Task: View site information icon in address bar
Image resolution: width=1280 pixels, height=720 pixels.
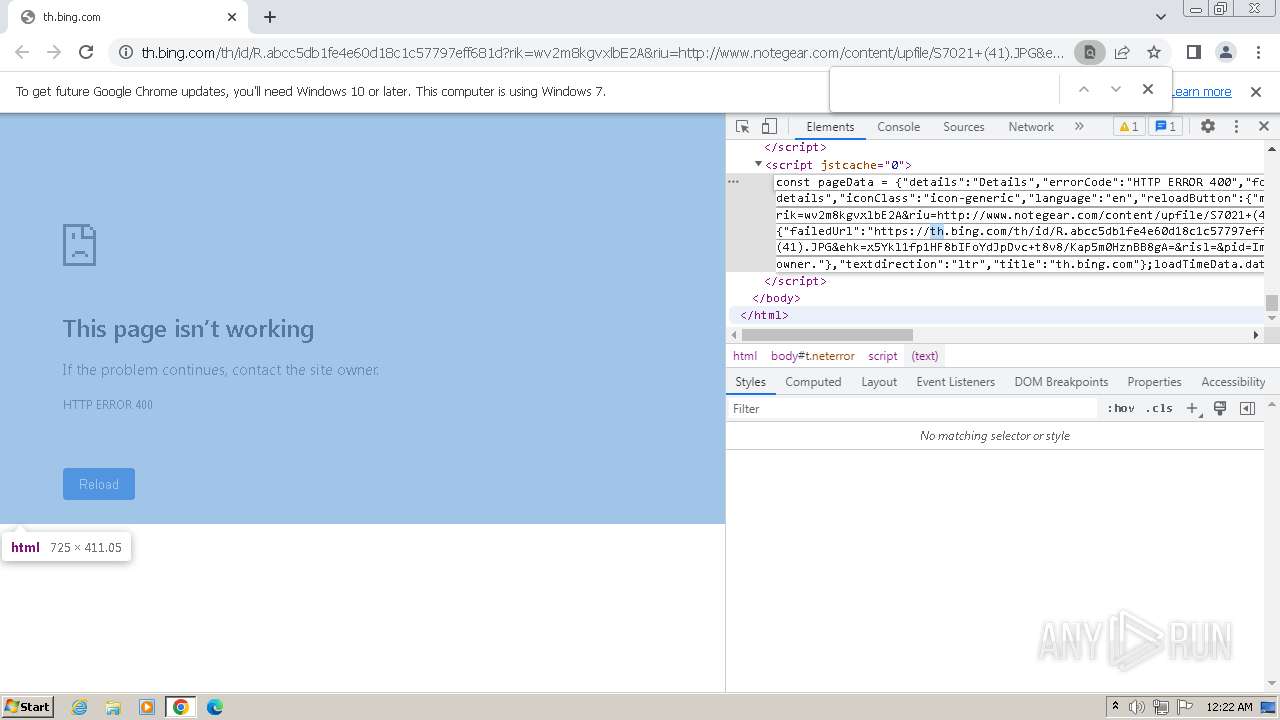Action: click(126, 52)
